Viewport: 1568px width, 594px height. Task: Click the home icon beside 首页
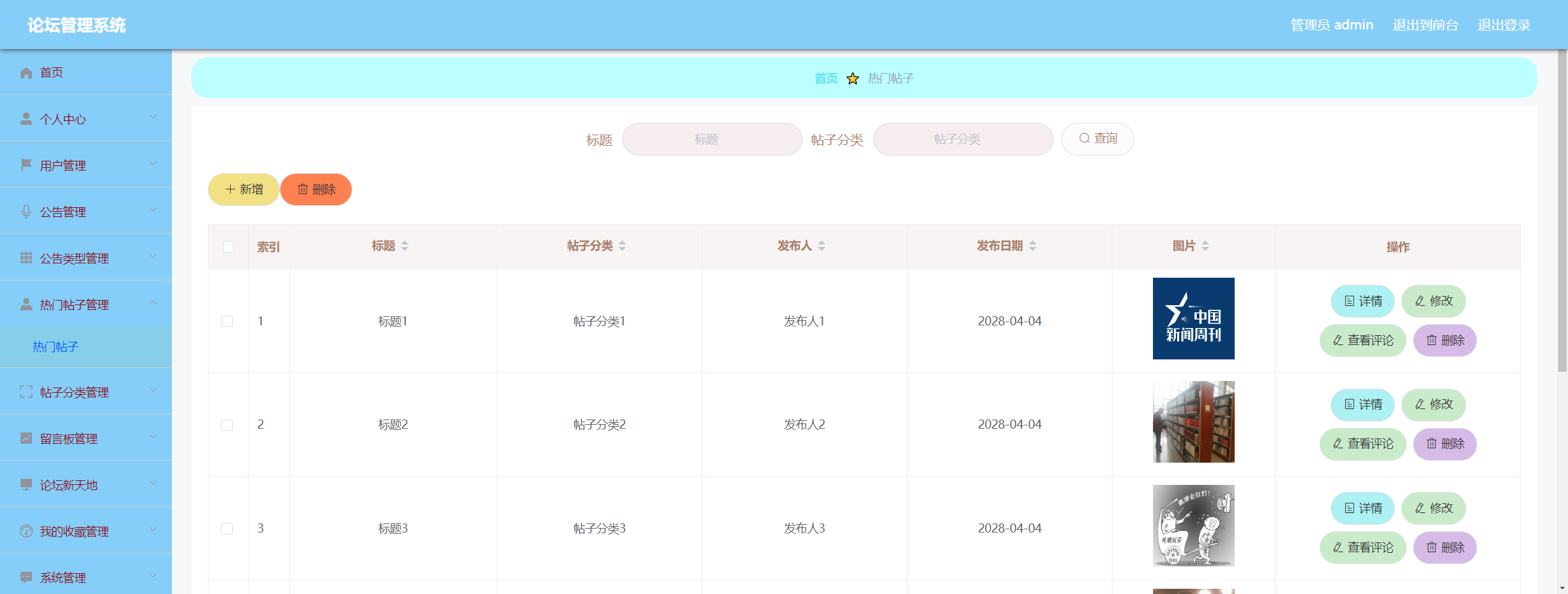[26, 73]
